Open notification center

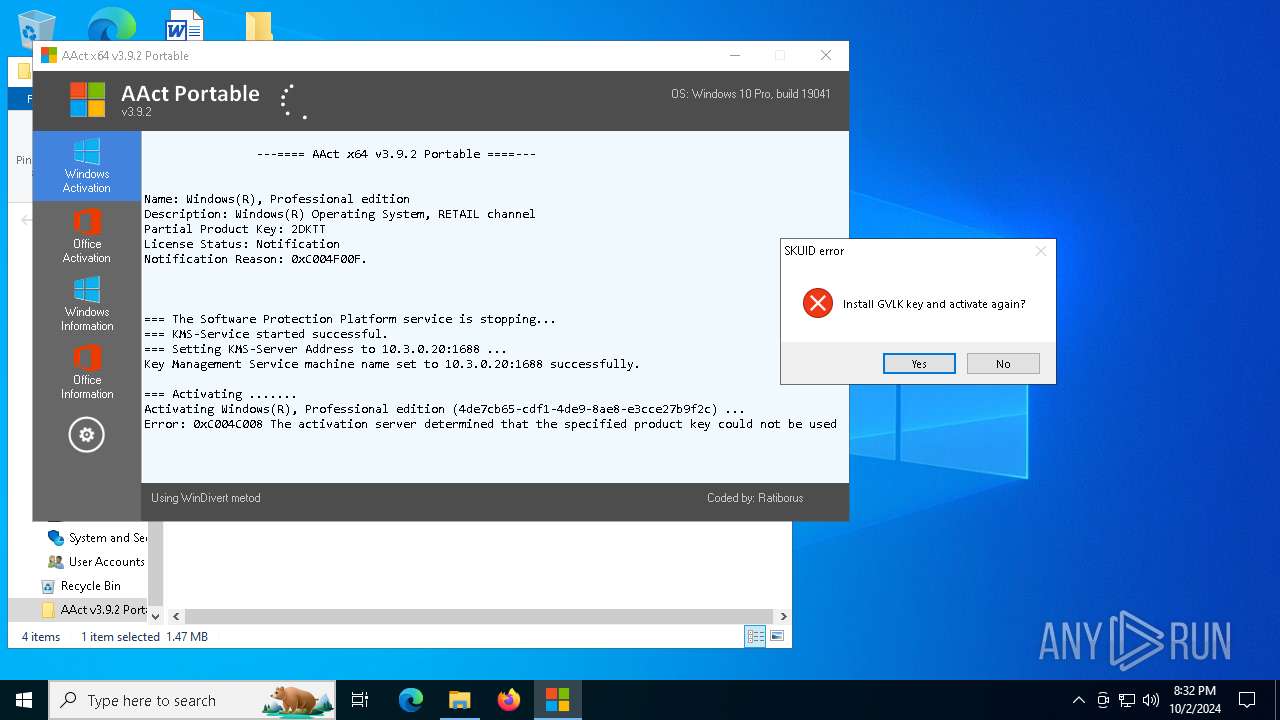[x=1247, y=700]
